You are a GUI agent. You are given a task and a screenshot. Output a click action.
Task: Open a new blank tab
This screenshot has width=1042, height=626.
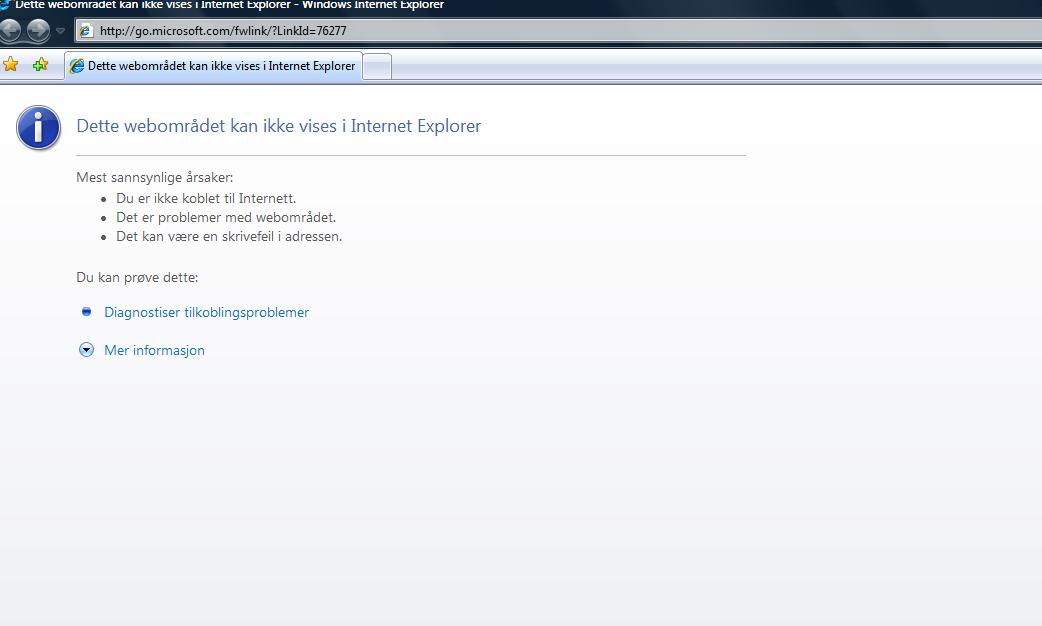(x=377, y=66)
